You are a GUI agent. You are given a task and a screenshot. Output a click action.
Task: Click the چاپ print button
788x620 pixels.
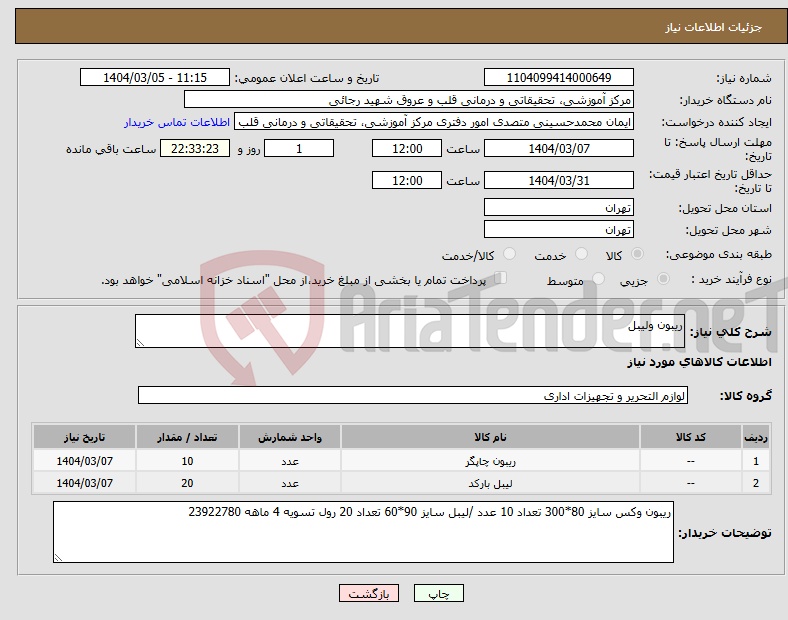click(439, 593)
